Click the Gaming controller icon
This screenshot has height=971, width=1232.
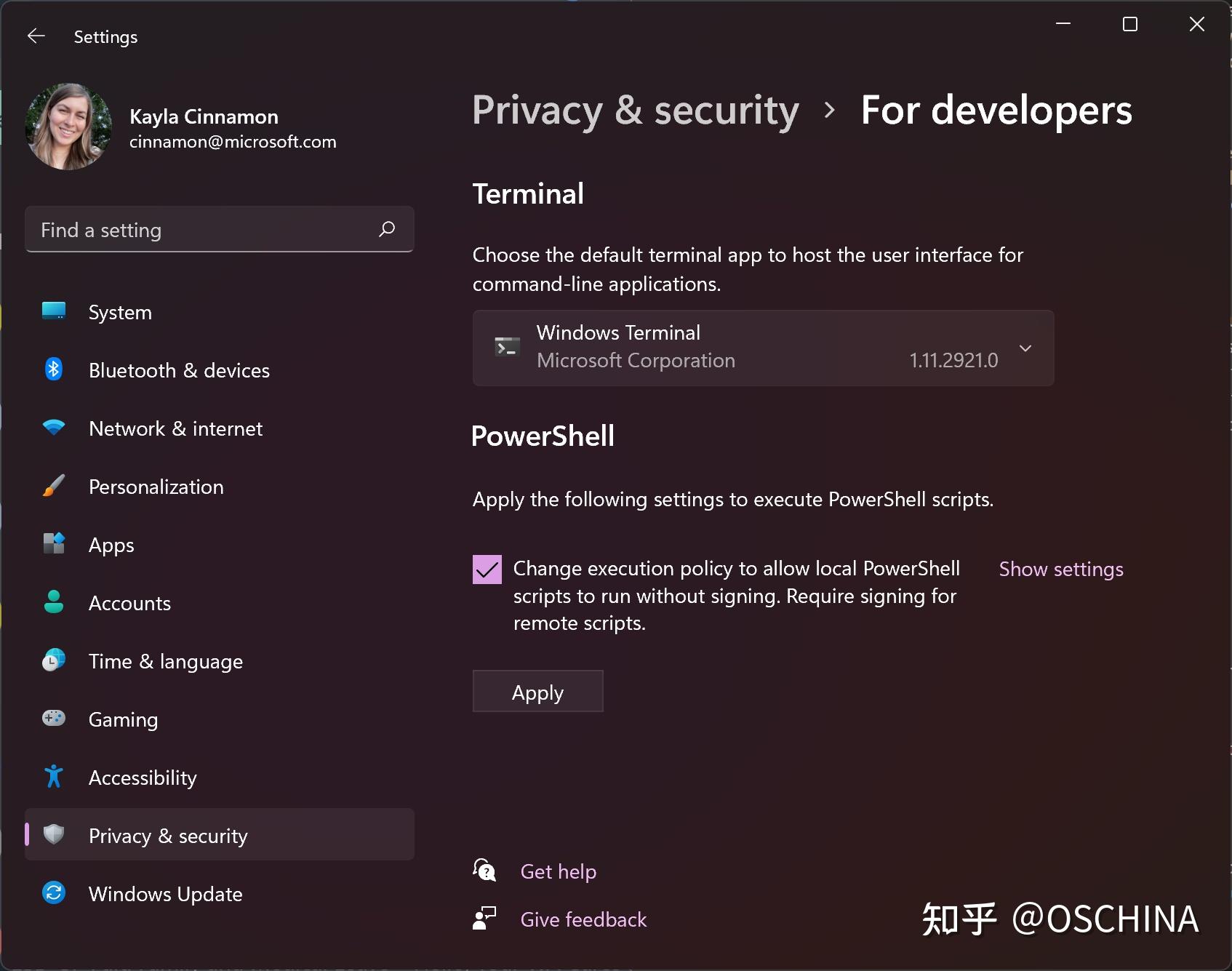53,719
